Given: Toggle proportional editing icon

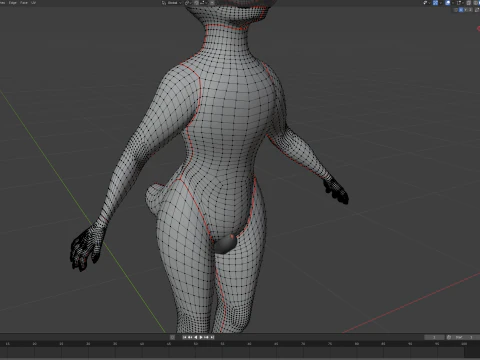Looking at the screenshot, I should (212, 3).
